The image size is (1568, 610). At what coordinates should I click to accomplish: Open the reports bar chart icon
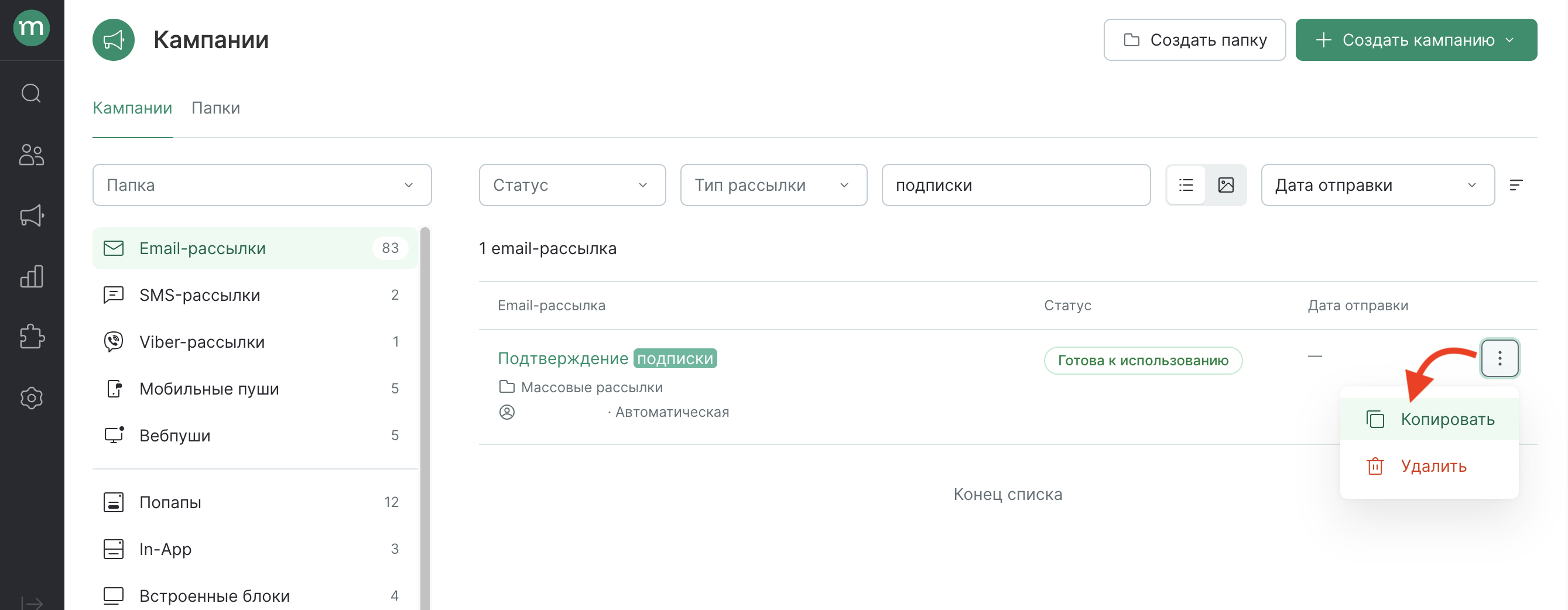click(32, 276)
